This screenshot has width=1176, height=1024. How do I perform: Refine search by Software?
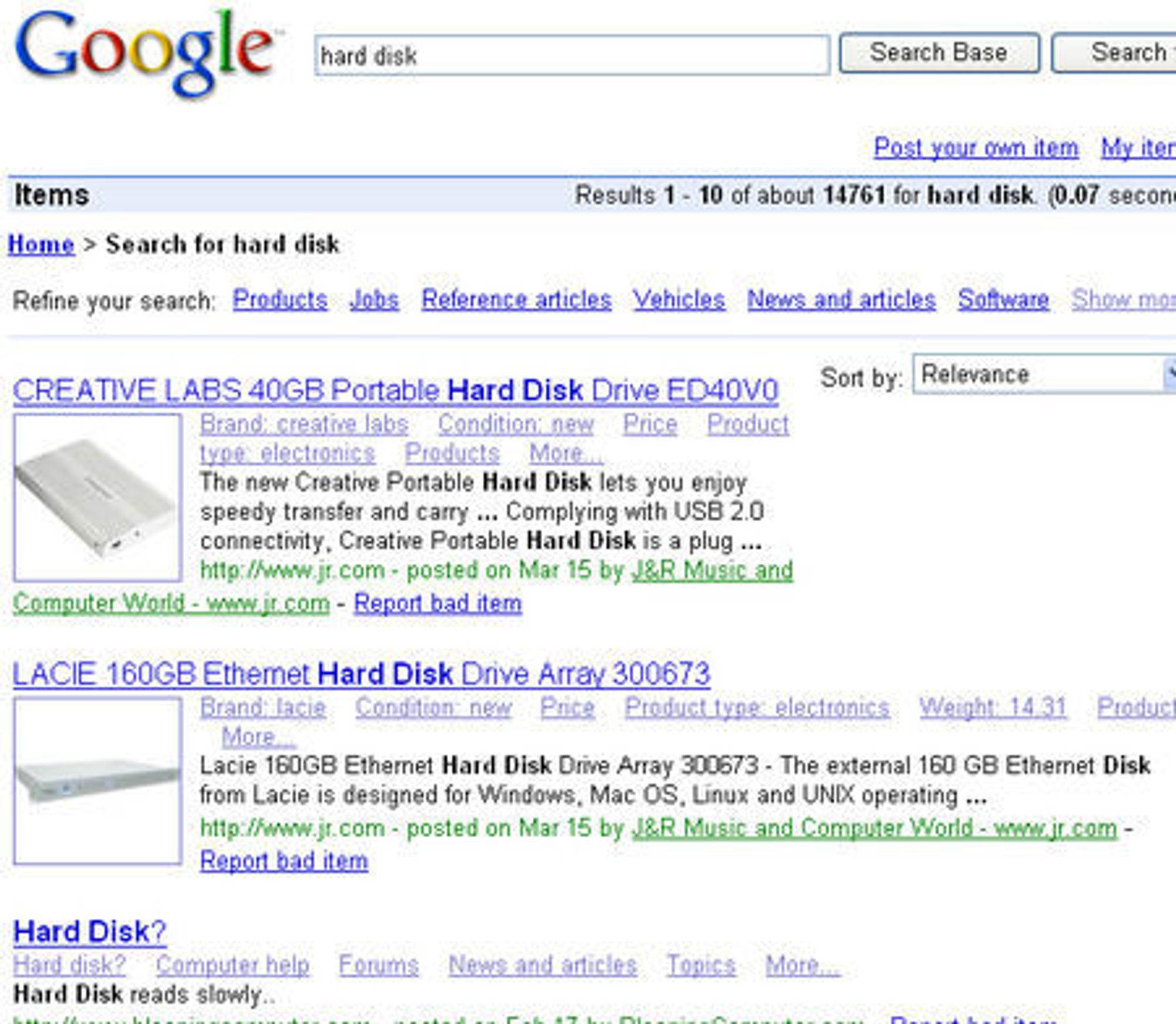coord(1003,300)
